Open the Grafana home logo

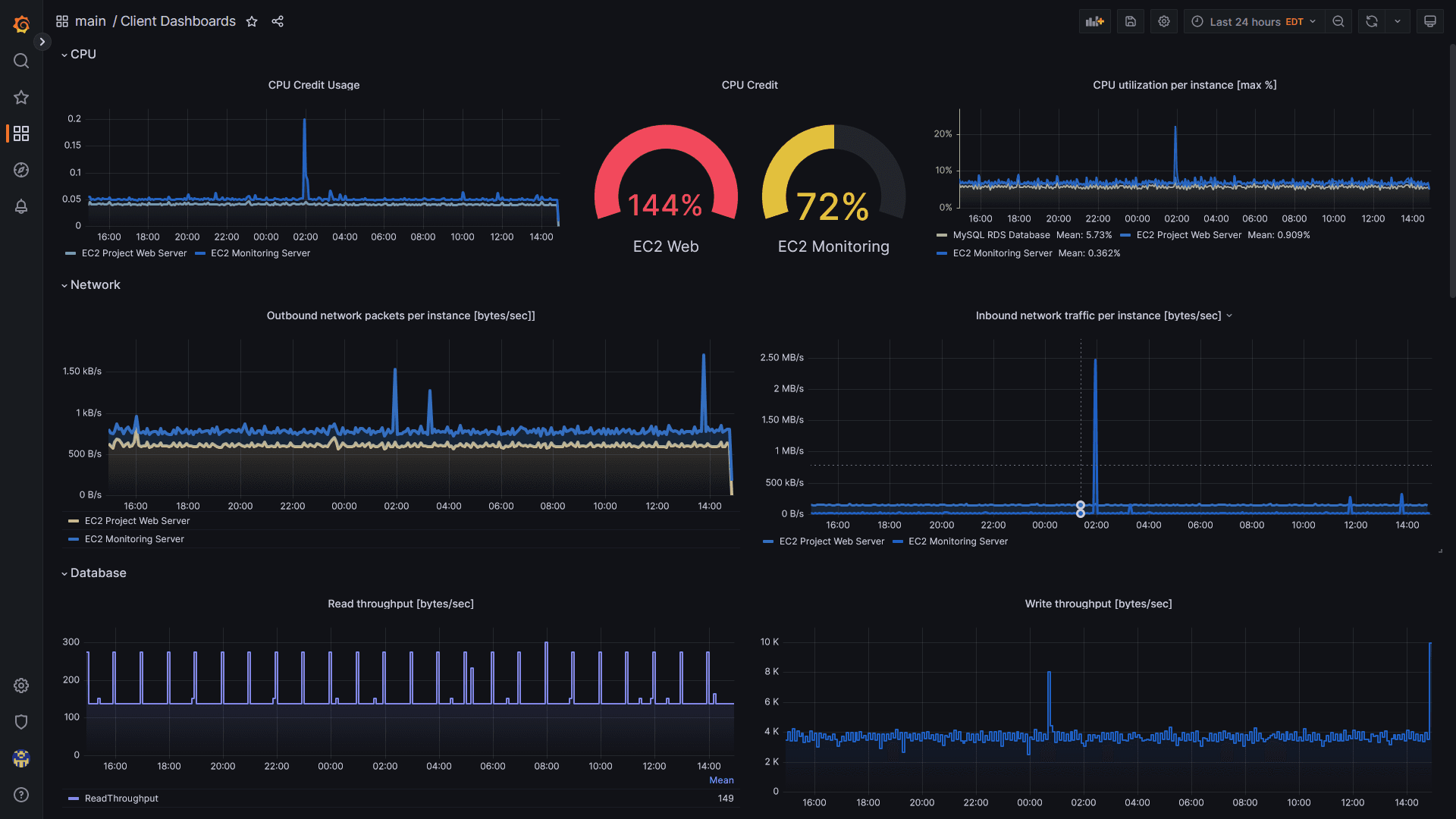point(21,24)
